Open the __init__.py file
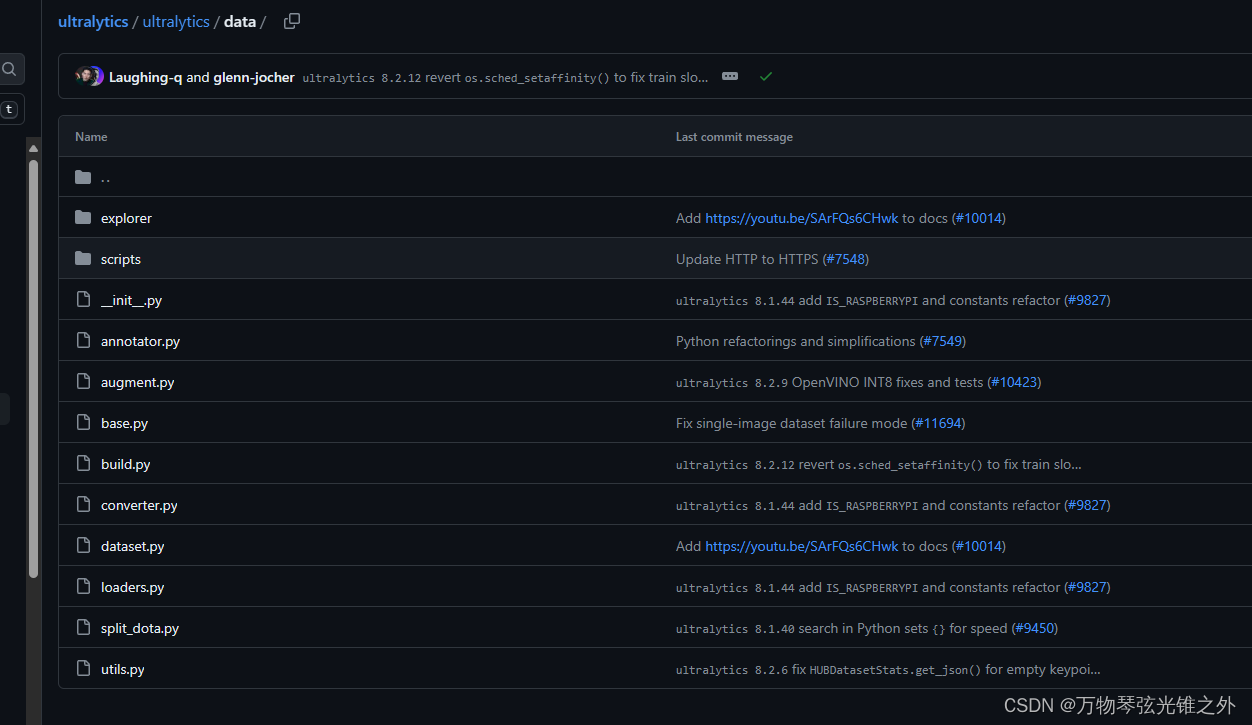Screen dimensions: 1252x725 131,300
